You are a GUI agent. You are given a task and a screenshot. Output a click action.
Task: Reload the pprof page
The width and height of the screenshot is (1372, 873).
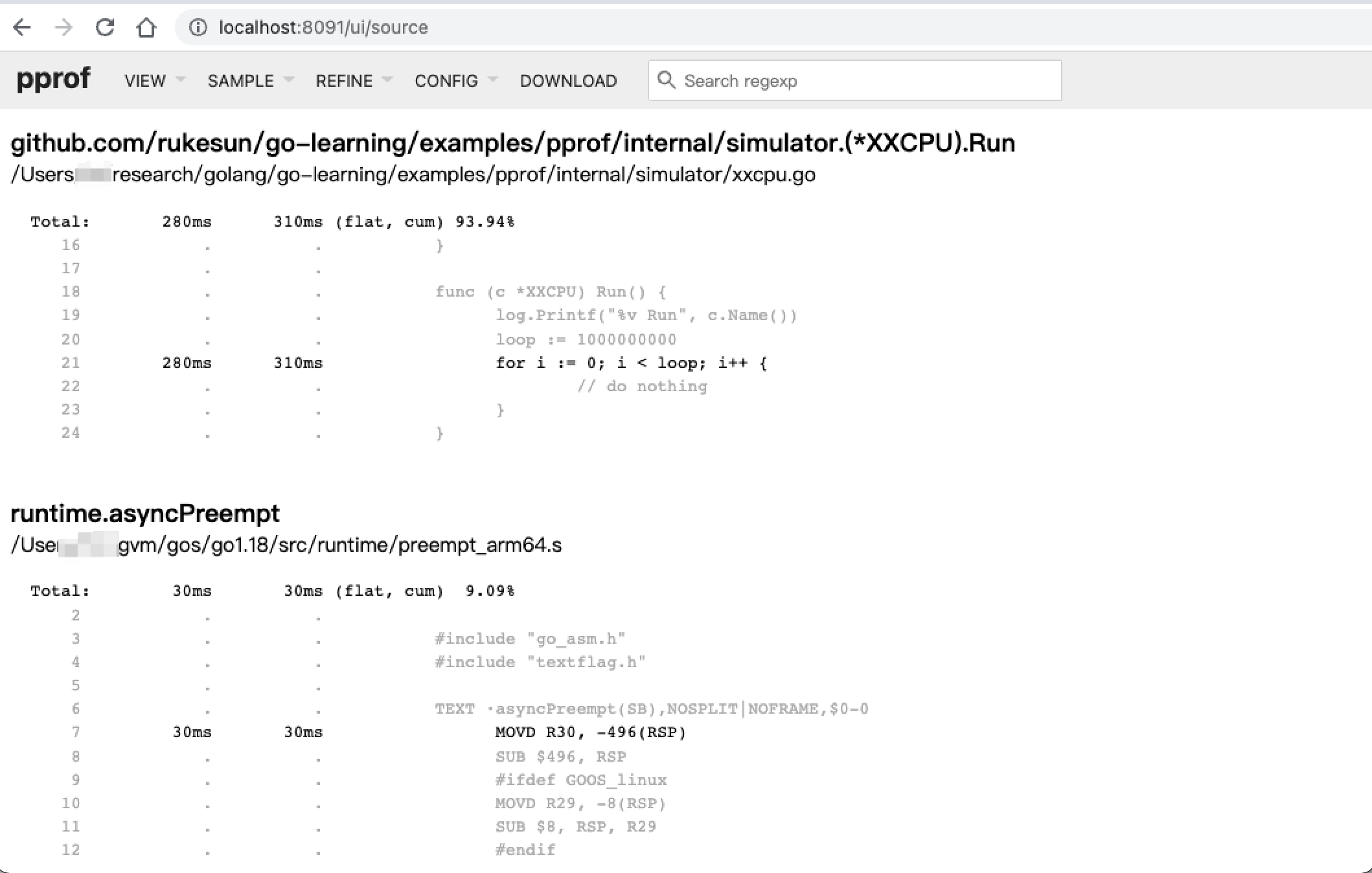[x=104, y=27]
